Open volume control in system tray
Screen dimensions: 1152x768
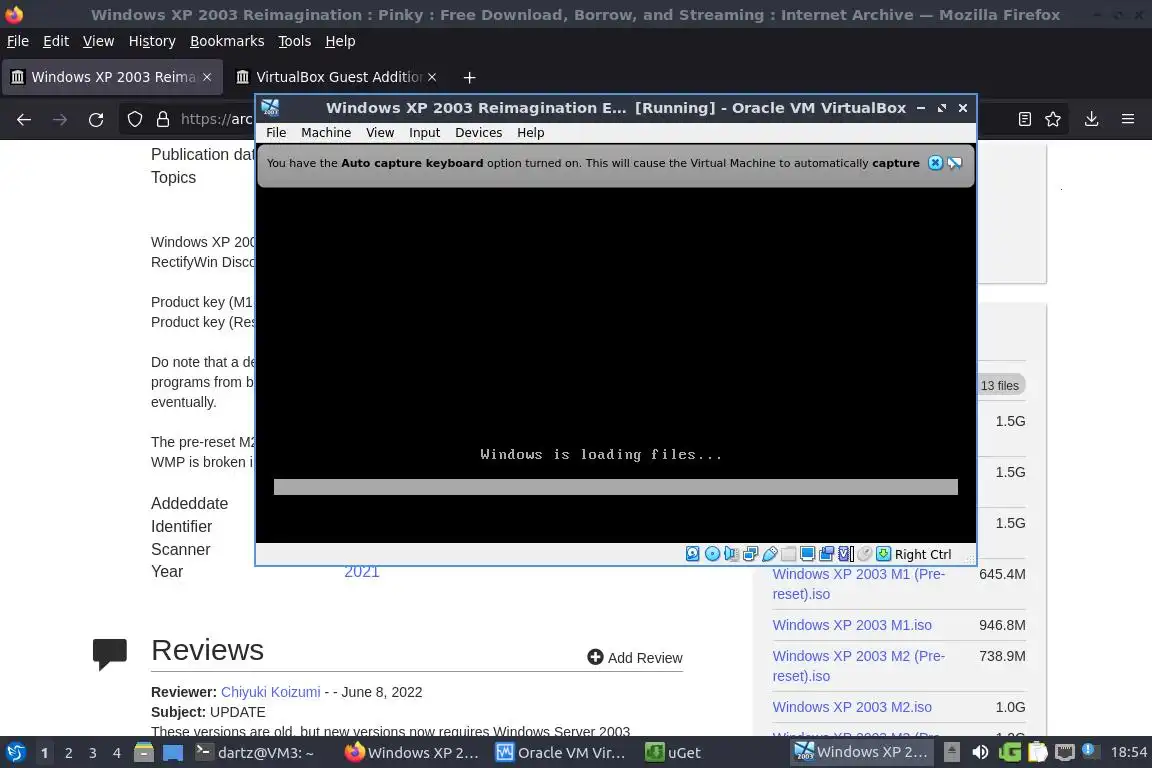tap(980, 753)
